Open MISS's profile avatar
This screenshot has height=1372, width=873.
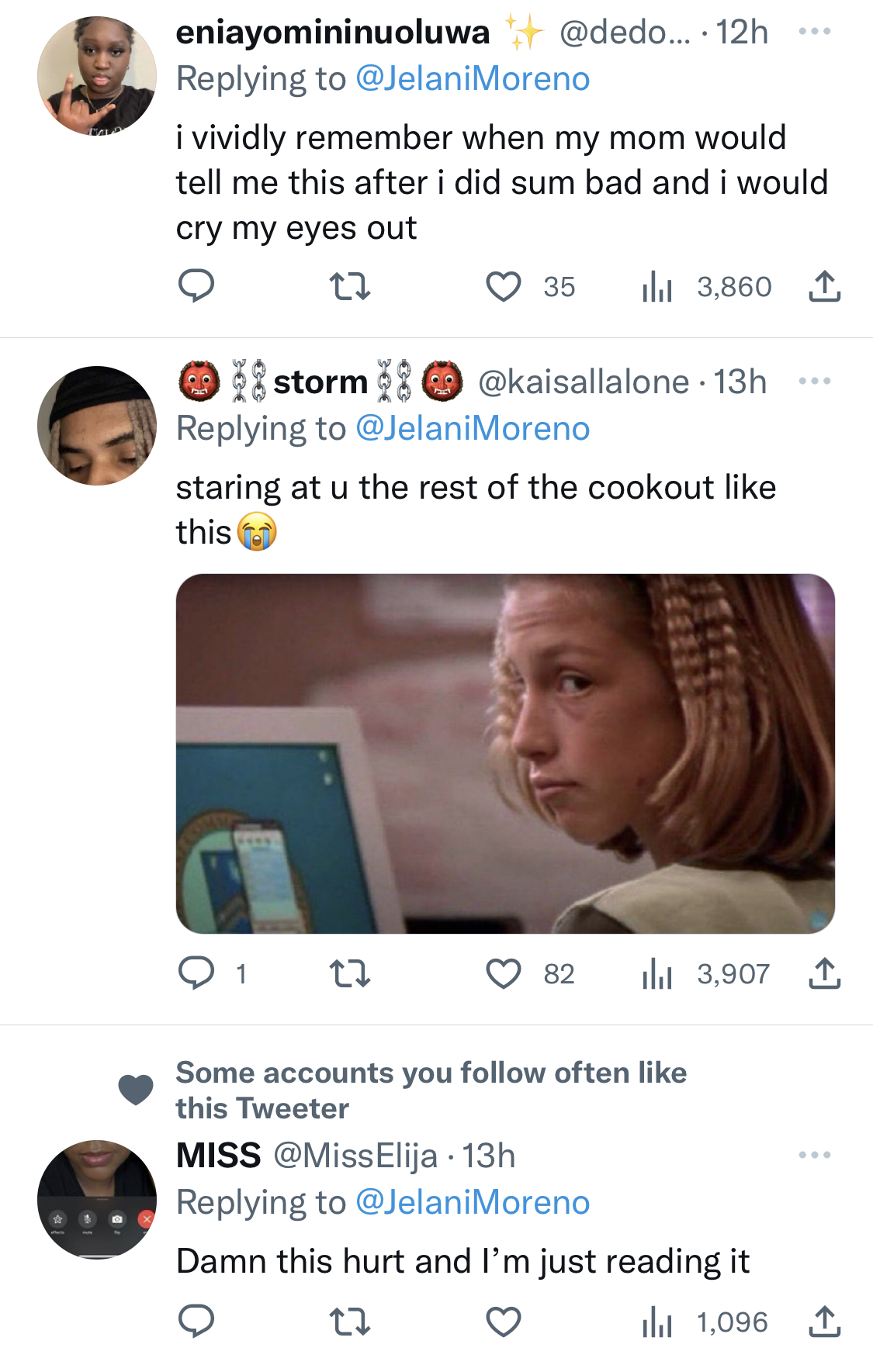point(97,1199)
